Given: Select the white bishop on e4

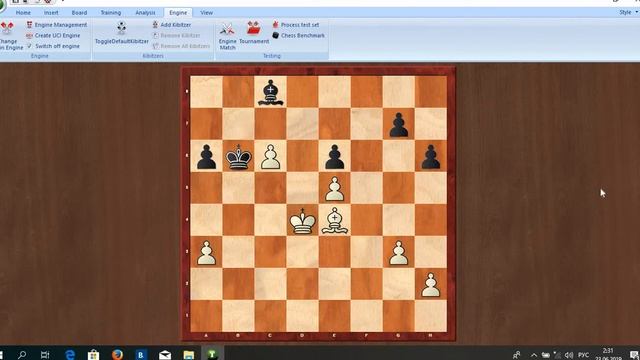Looking at the screenshot, I should tap(334, 221).
